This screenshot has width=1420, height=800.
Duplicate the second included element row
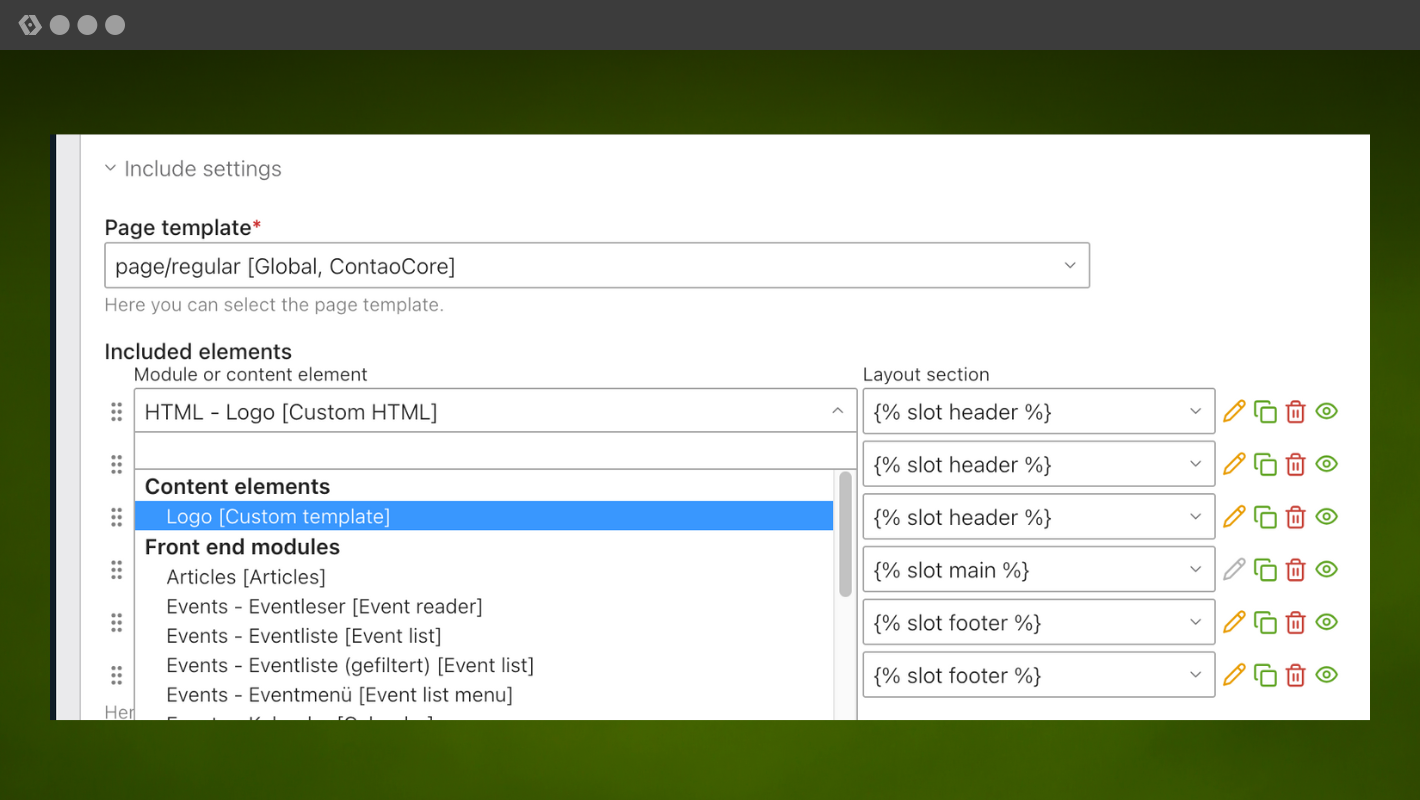pos(1265,464)
